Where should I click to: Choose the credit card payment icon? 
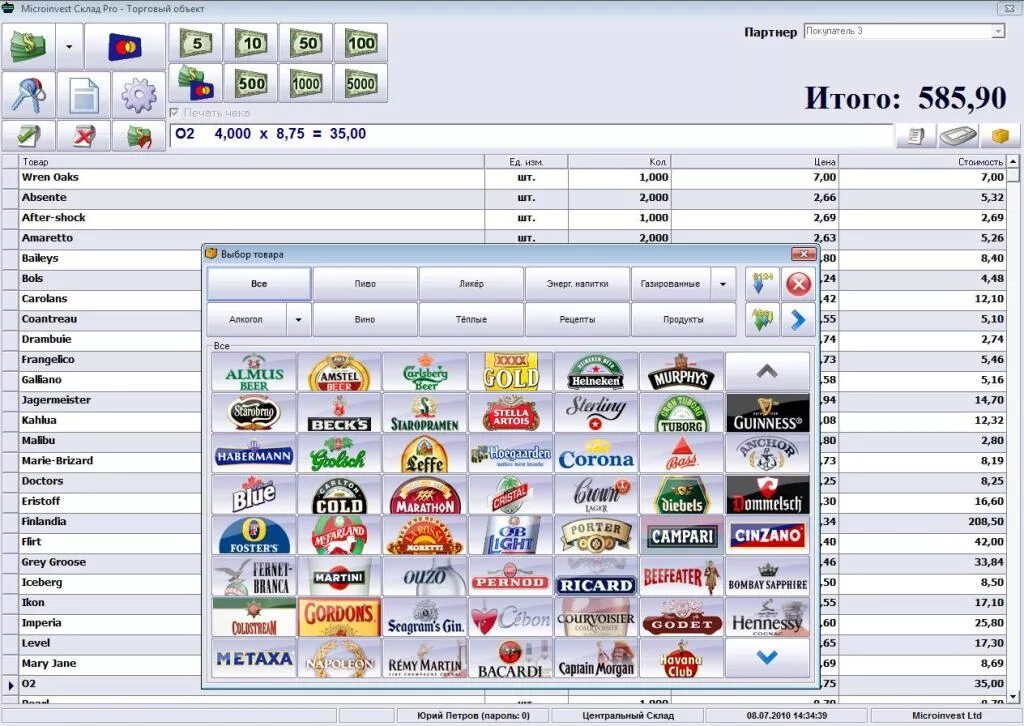[125, 47]
